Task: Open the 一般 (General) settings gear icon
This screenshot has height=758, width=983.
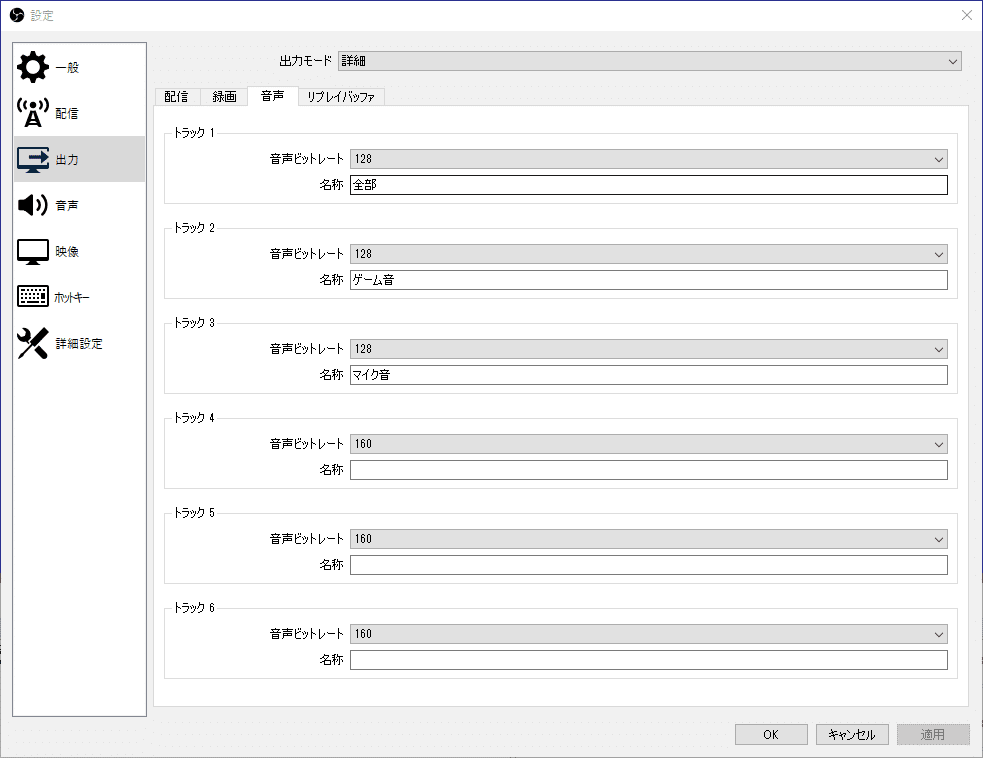Action: tap(33, 67)
